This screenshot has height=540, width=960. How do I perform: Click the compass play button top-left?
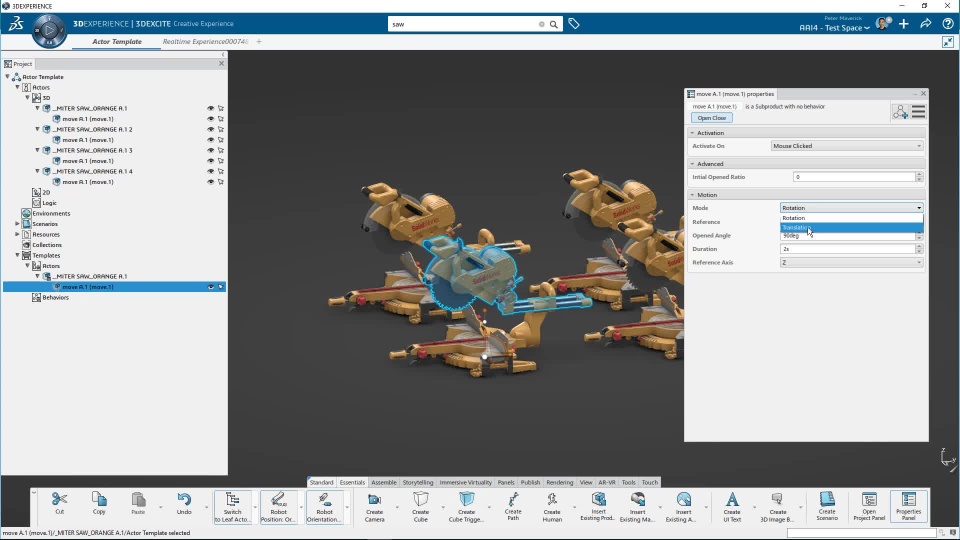(x=49, y=32)
